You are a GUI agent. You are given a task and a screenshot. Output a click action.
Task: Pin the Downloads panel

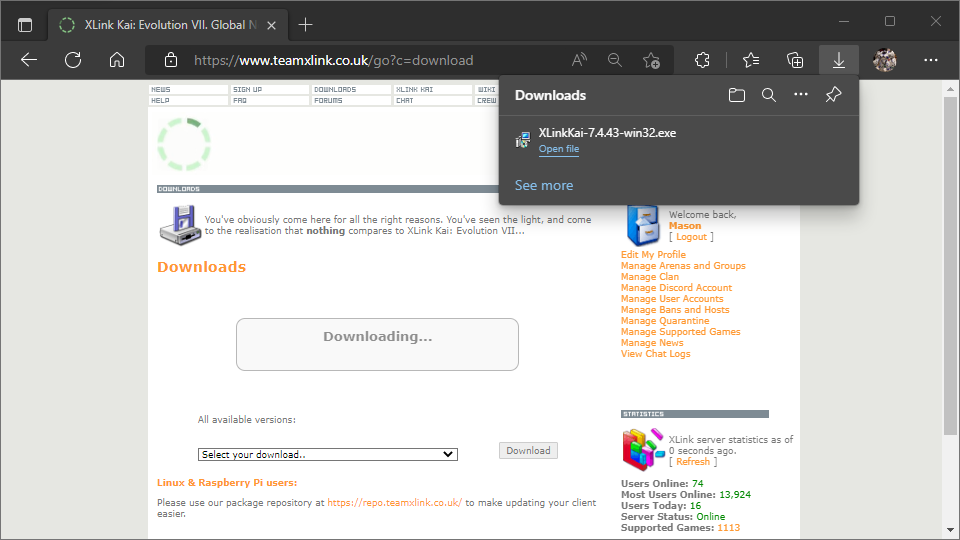833,96
